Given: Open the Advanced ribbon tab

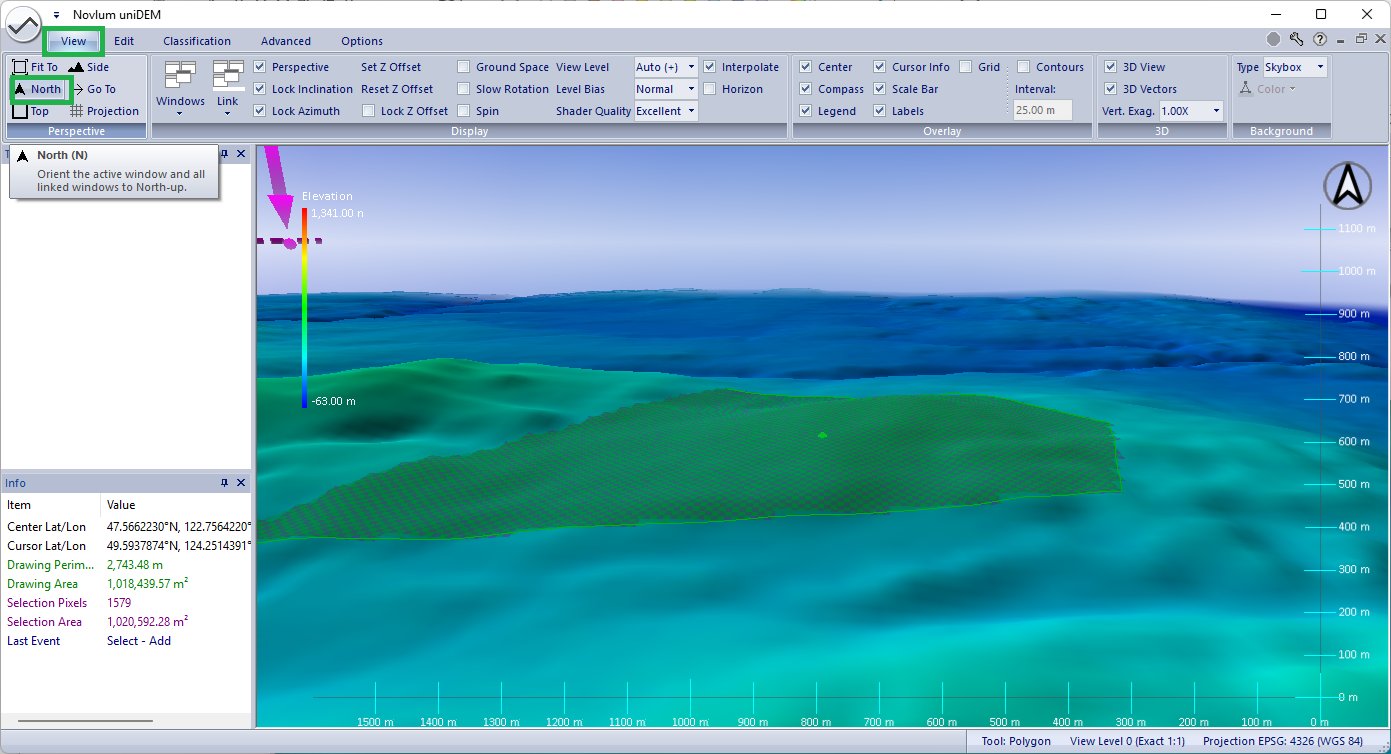Looking at the screenshot, I should point(286,41).
